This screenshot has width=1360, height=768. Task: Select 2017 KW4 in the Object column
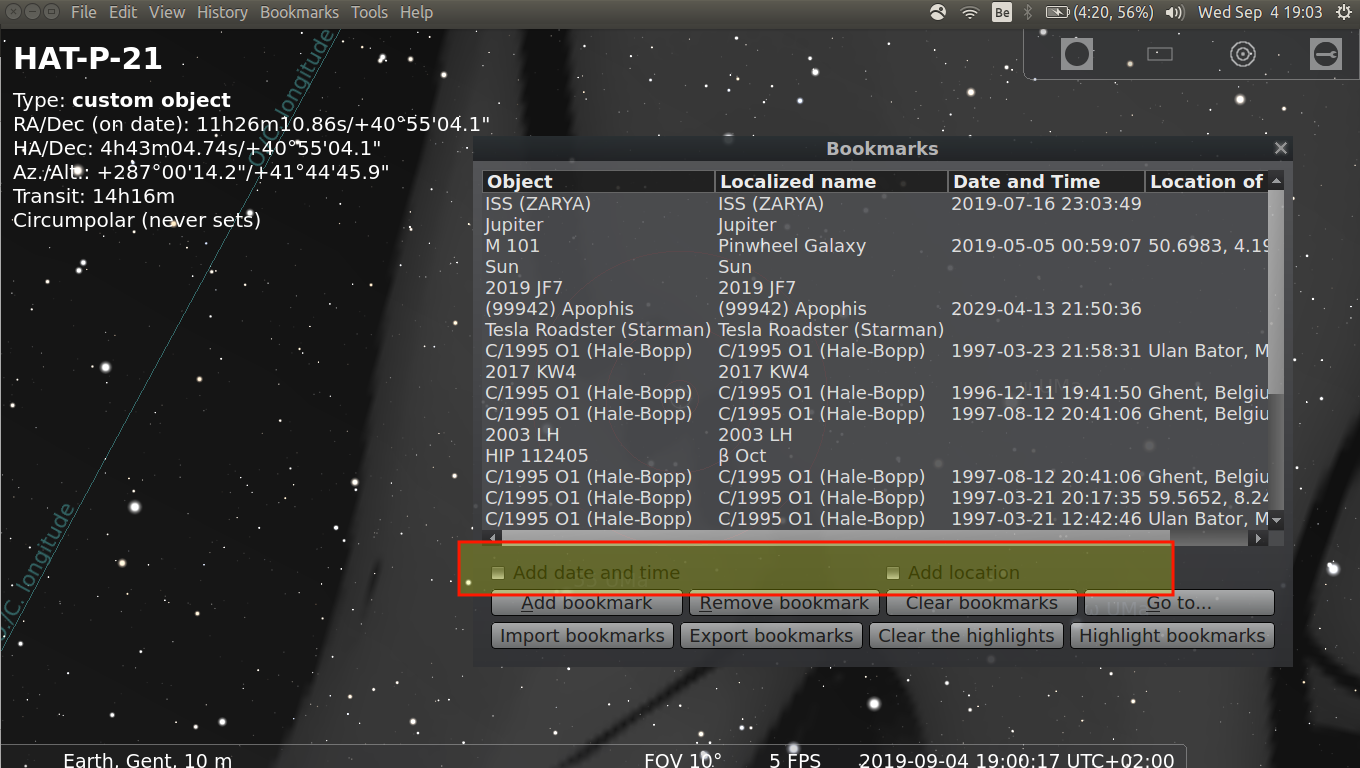pyautogui.click(x=530, y=371)
